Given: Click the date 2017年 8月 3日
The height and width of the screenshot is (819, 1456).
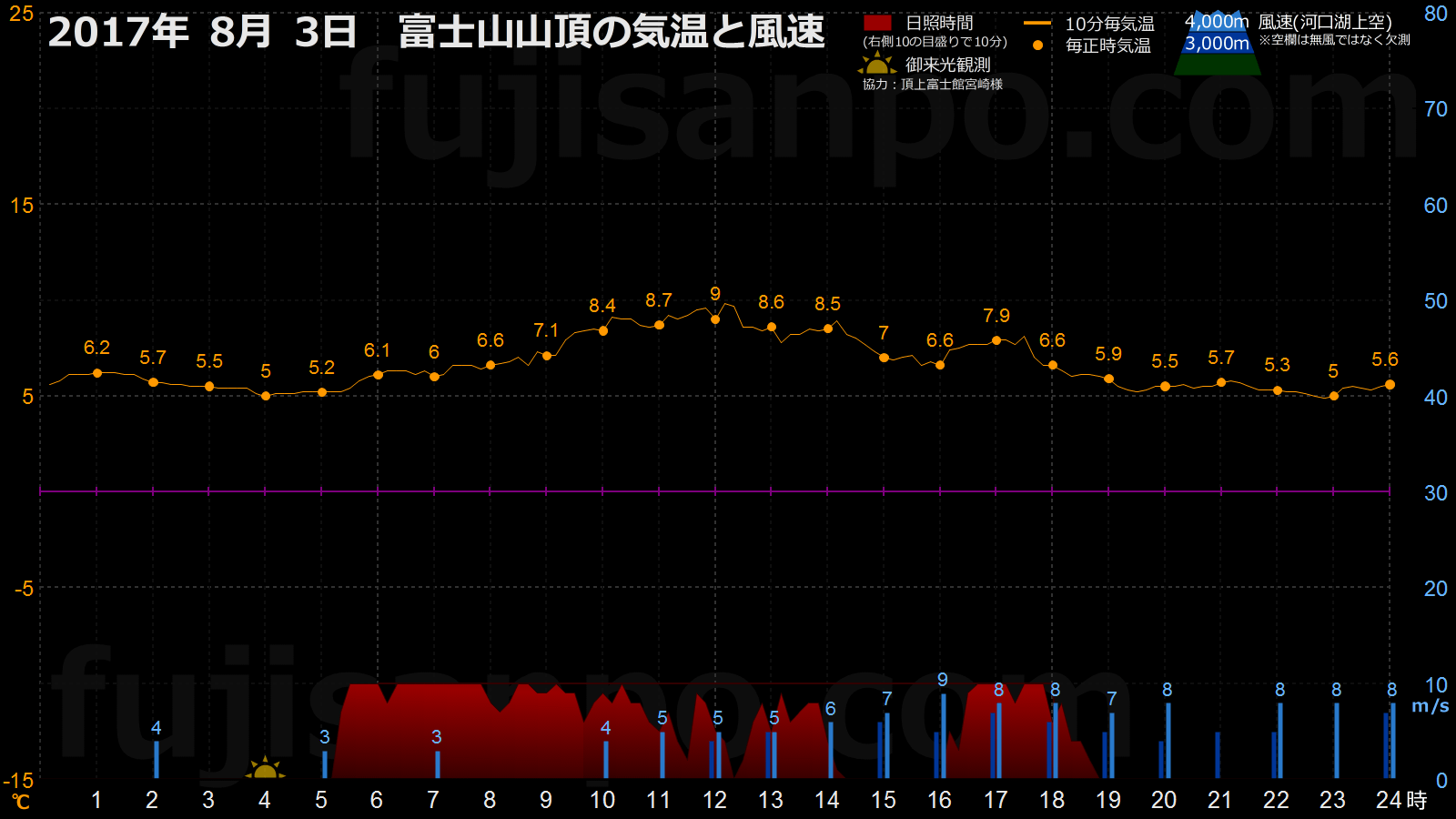Looking at the screenshot, I should pyautogui.click(x=202, y=32).
